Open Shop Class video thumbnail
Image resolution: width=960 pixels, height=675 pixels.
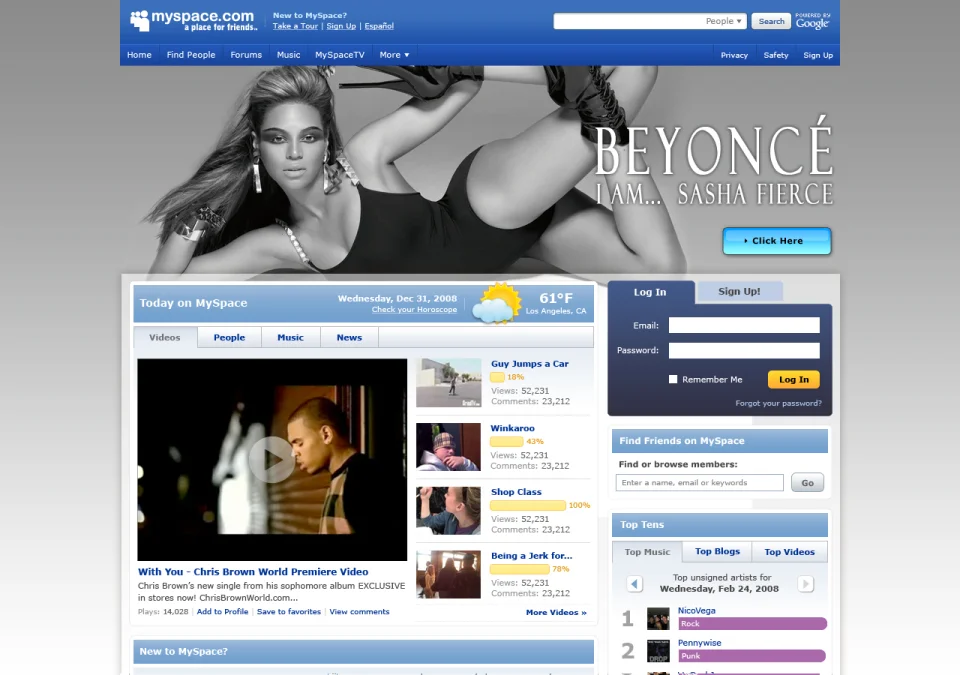[x=449, y=510]
